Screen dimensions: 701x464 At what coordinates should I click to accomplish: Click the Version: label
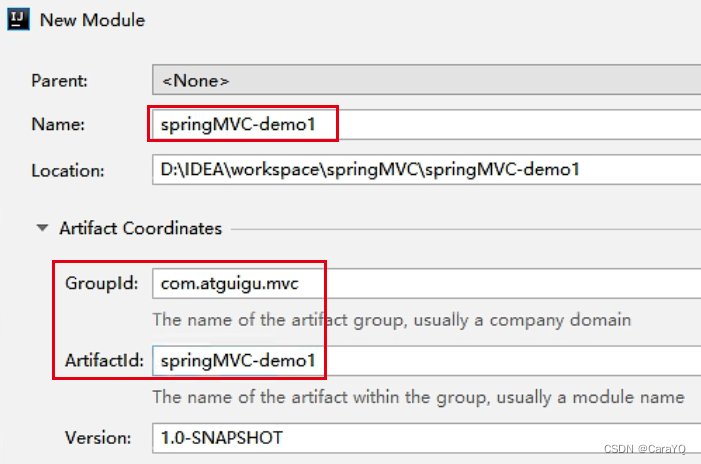tap(98, 438)
